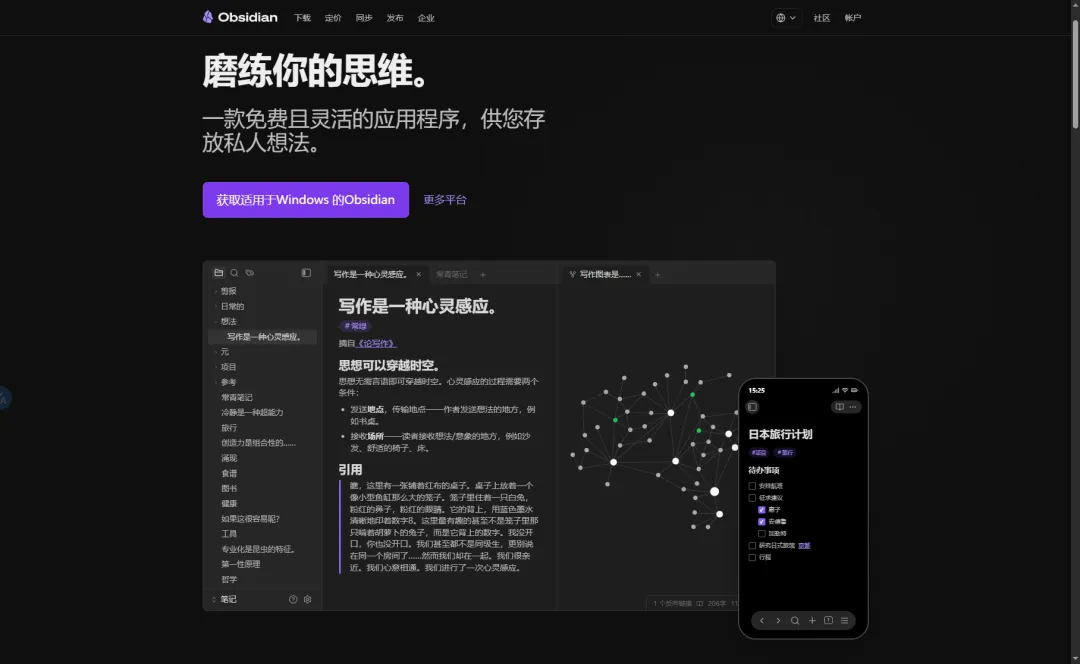The image size is (1080, 664).
Task: Open the 笔记 vault switcher
Action: coord(225,599)
